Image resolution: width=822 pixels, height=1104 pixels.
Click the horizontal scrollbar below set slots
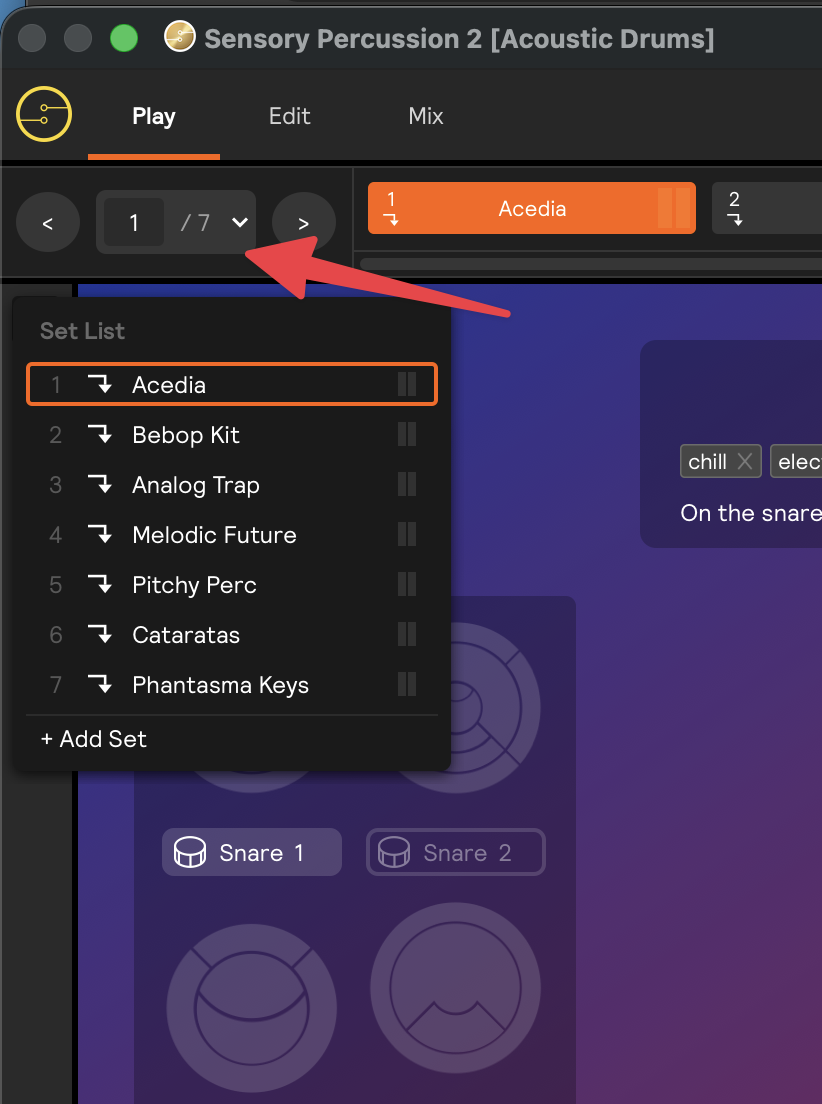point(590,264)
